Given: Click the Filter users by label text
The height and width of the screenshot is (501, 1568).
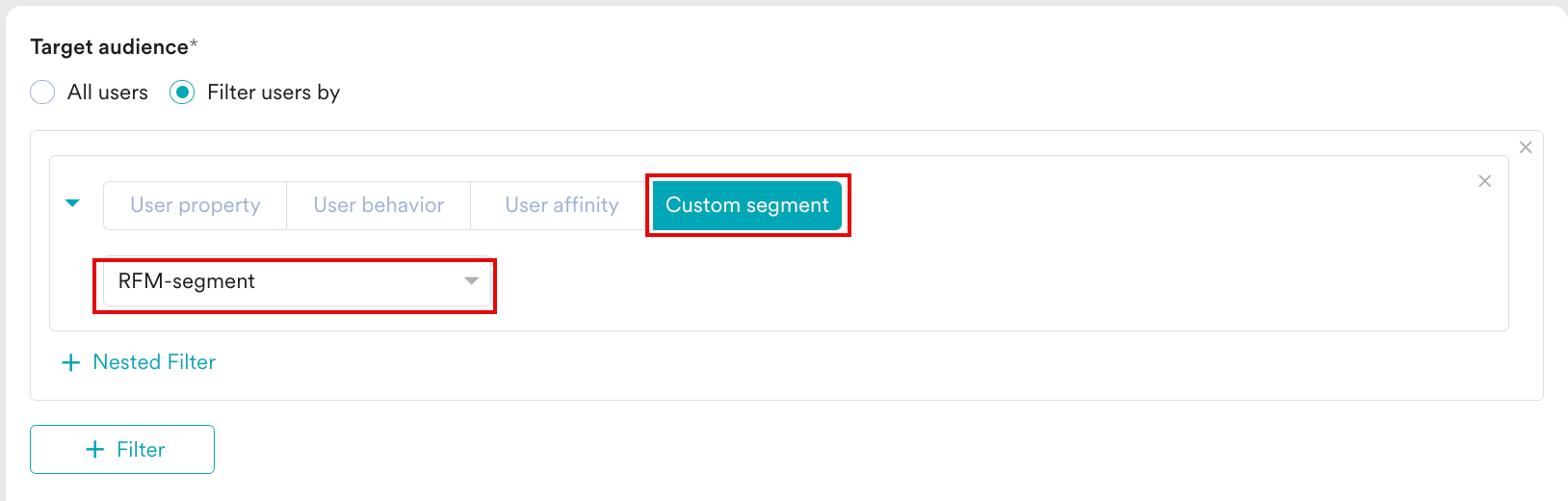Looking at the screenshot, I should (x=274, y=92).
